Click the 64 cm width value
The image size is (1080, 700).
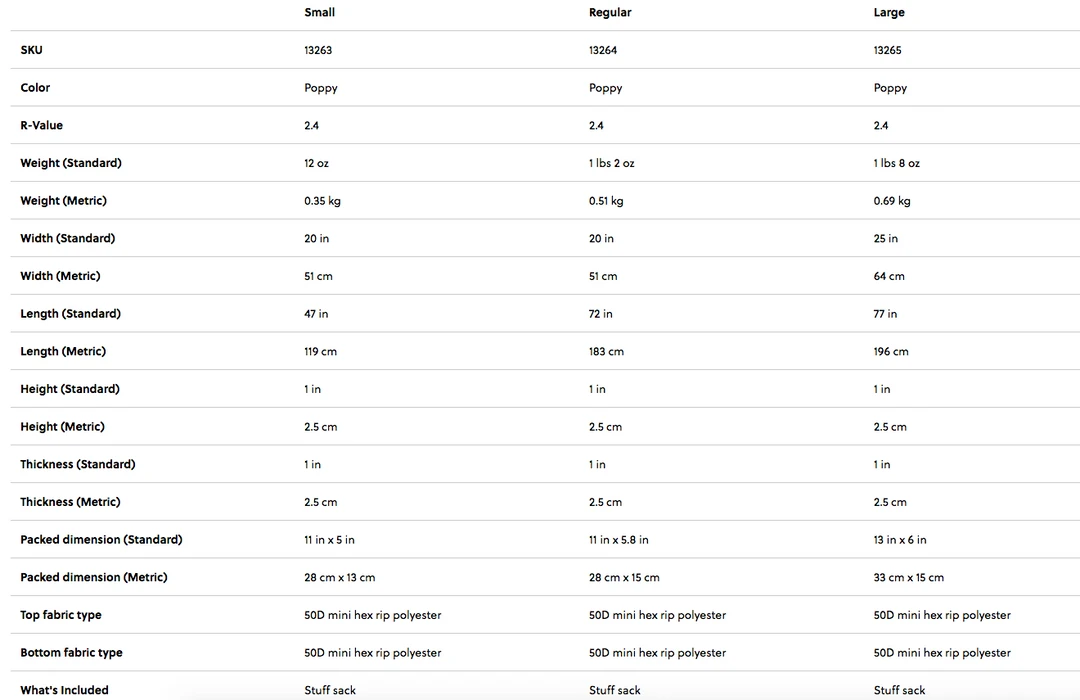click(889, 276)
